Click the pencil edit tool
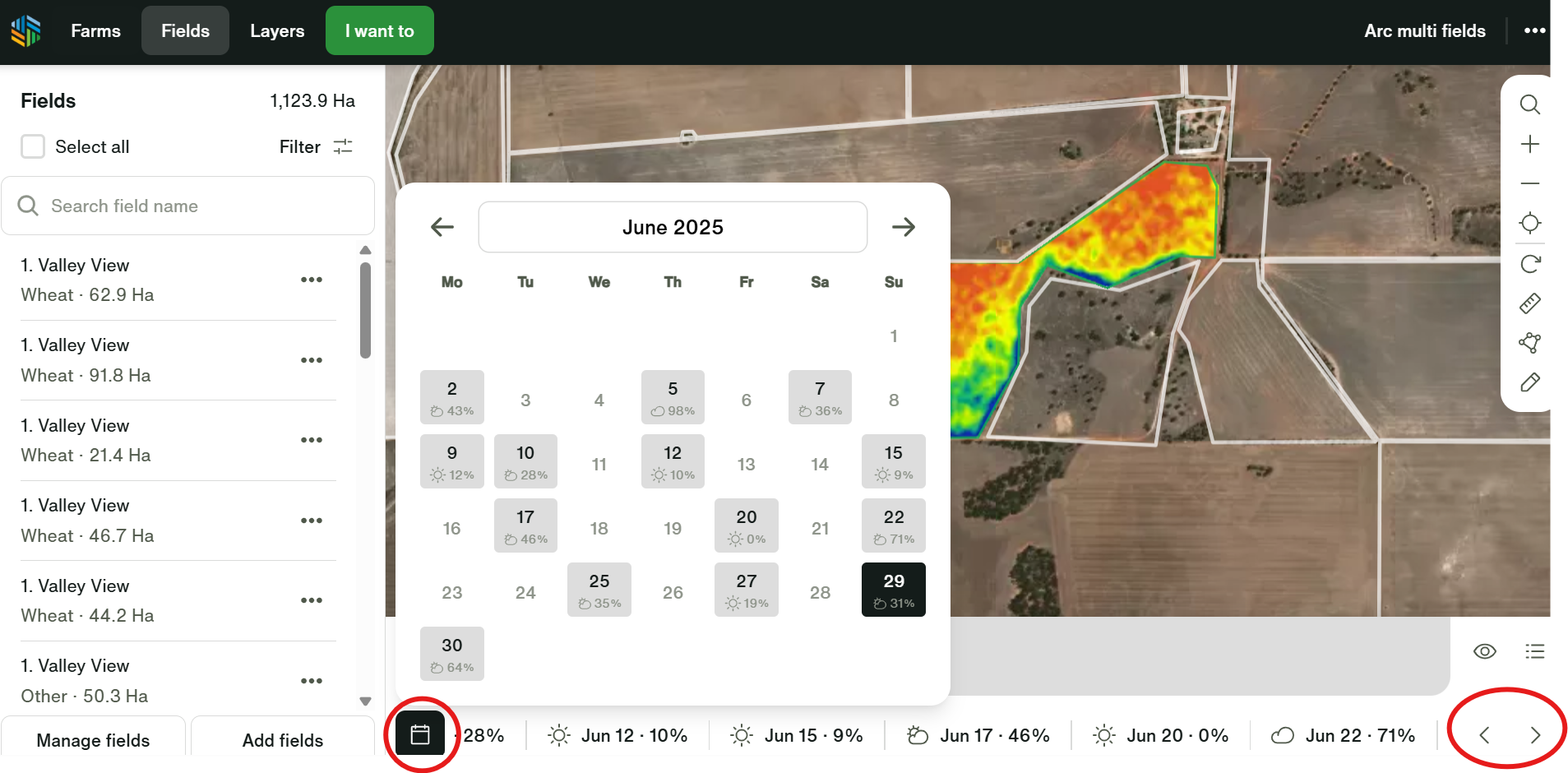The width and height of the screenshot is (1568, 773). [x=1529, y=382]
